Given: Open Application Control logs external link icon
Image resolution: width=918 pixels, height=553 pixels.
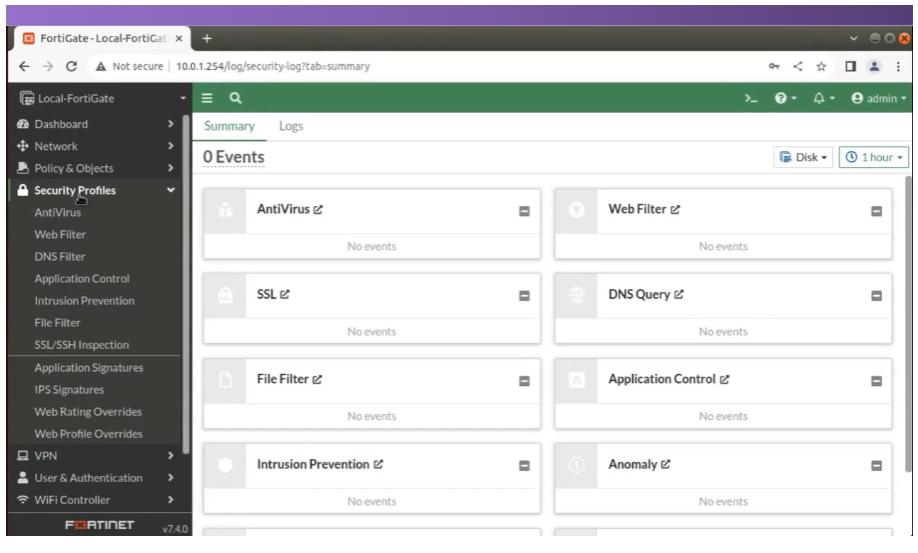Looking at the screenshot, I should pos(724,379).
